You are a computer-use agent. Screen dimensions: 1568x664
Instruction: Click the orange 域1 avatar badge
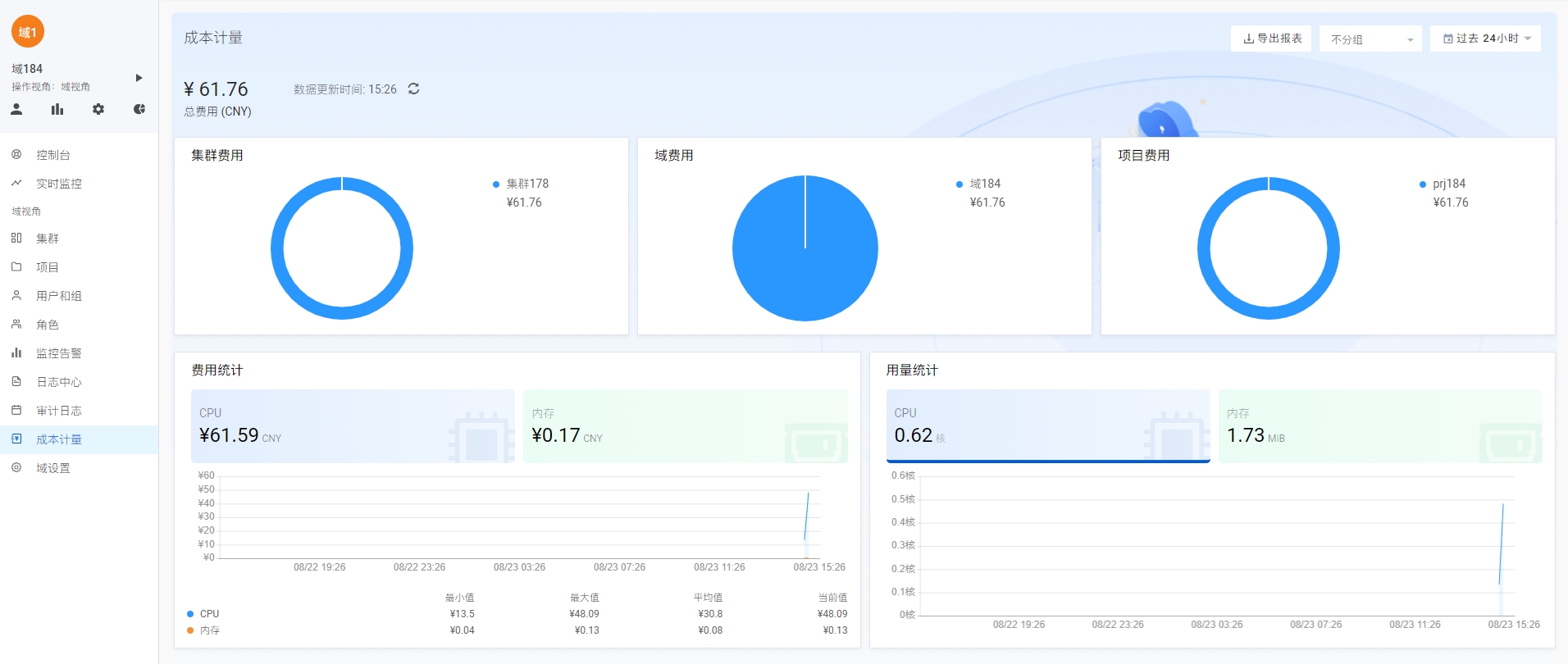click(28, 32)
